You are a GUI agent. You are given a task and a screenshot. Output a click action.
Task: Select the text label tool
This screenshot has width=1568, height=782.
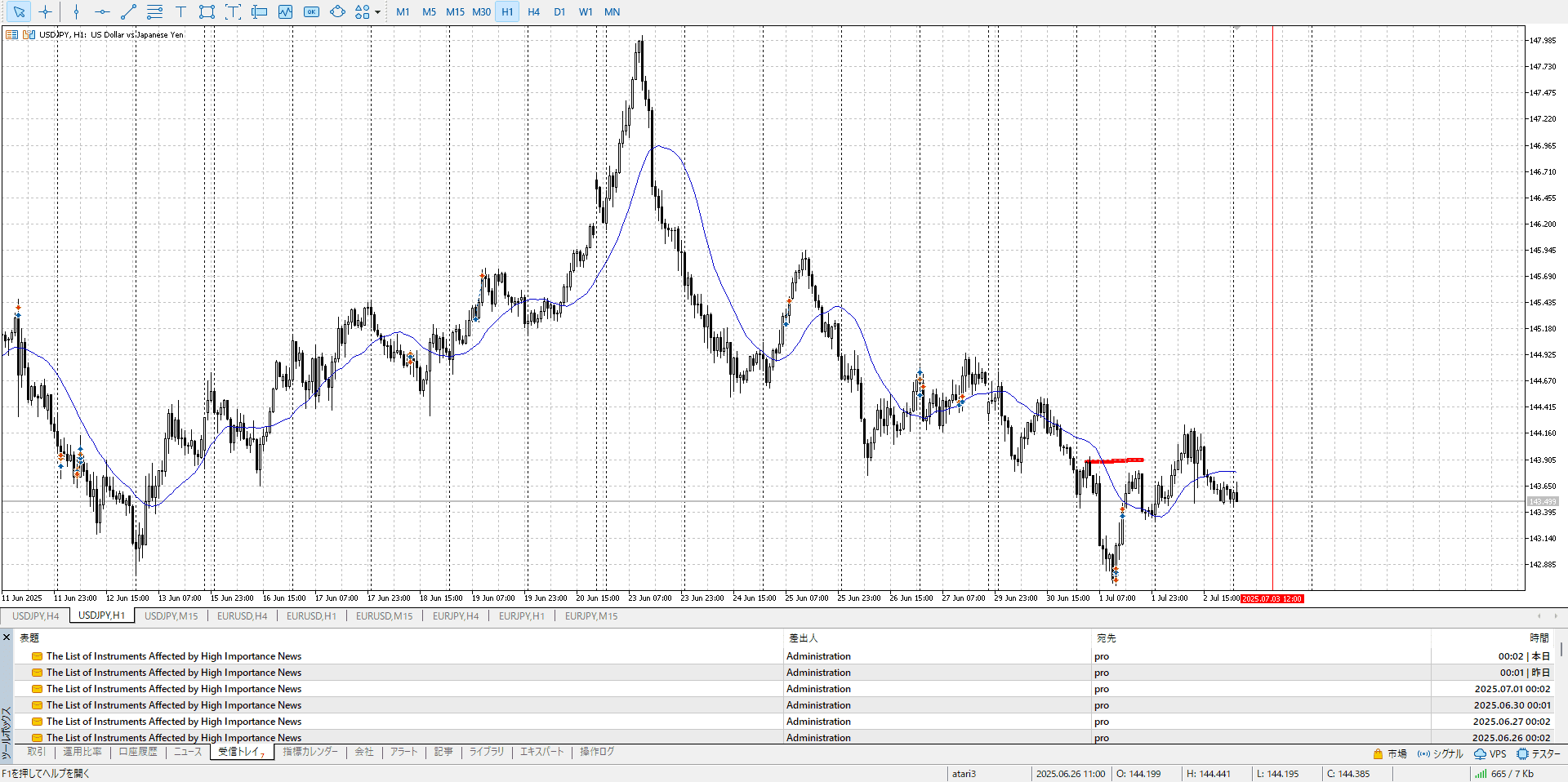233,12
